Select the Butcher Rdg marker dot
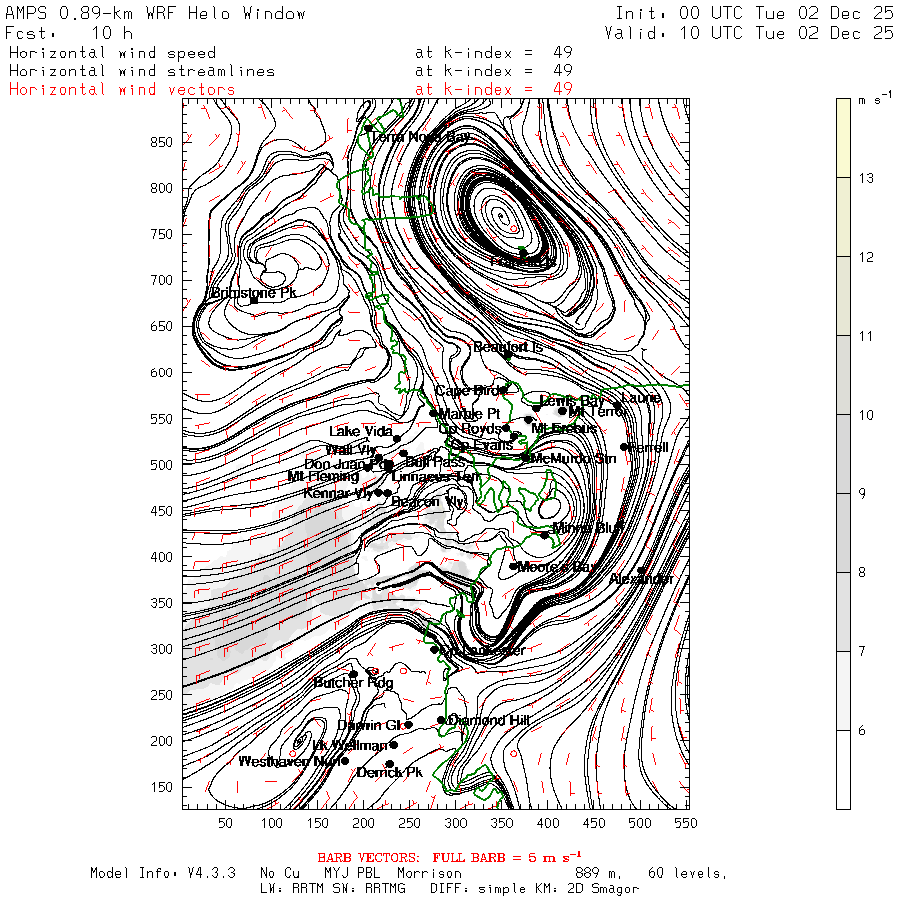Viewport: 900px width, 900px height. click(354, 674)
